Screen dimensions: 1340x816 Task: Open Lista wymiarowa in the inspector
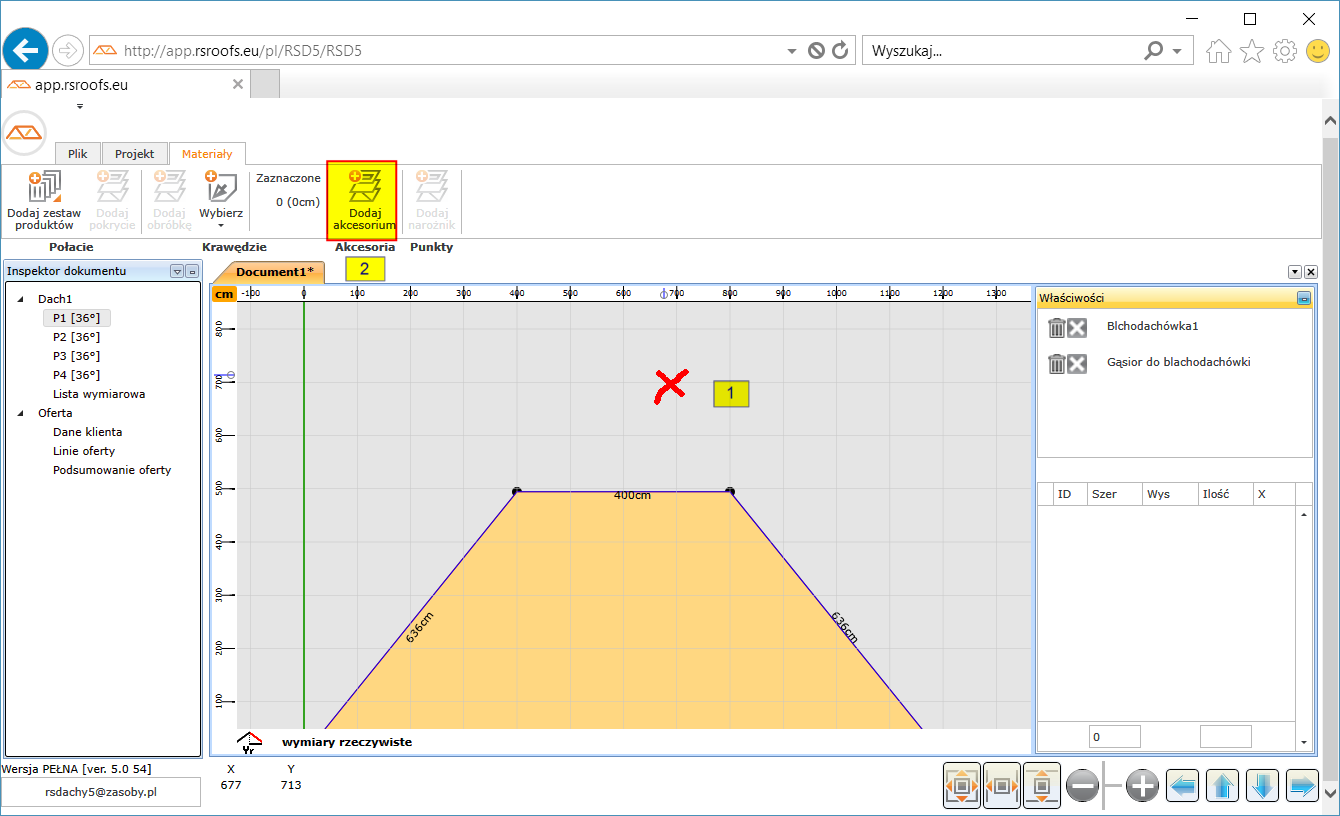point(99,394)
